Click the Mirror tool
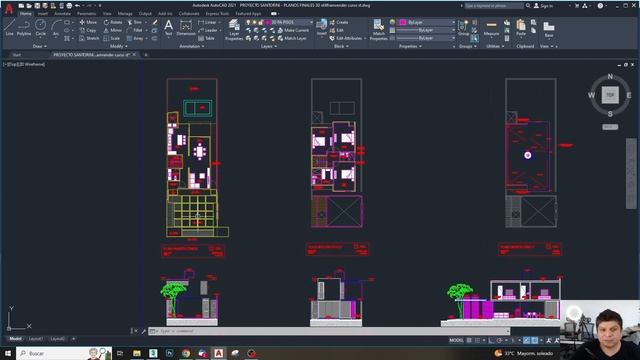 pos(113,30)
